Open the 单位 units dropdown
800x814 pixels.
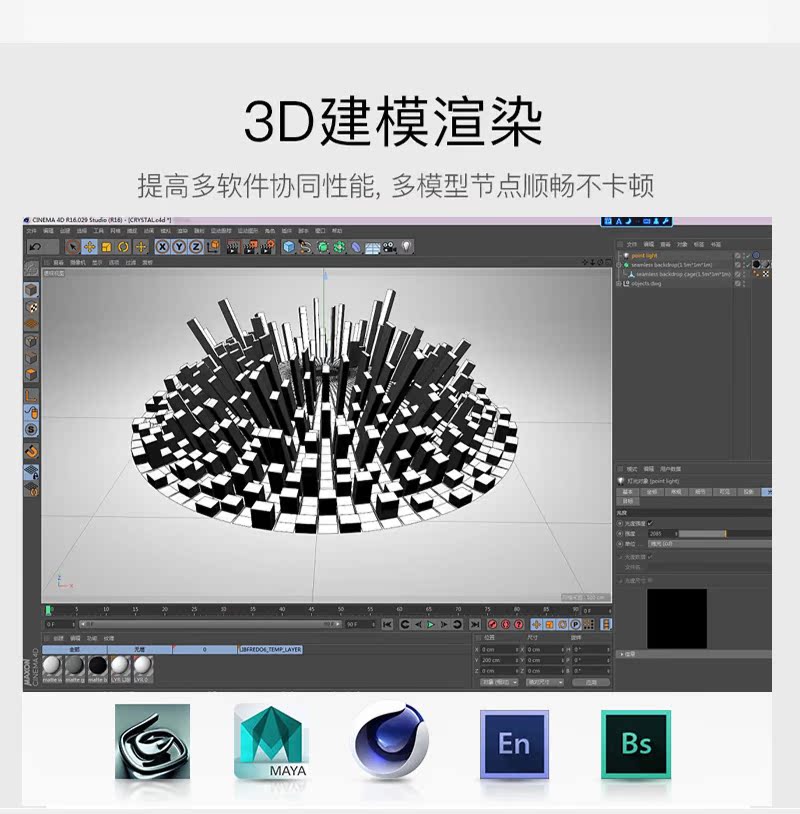click(x=709, y=544)
